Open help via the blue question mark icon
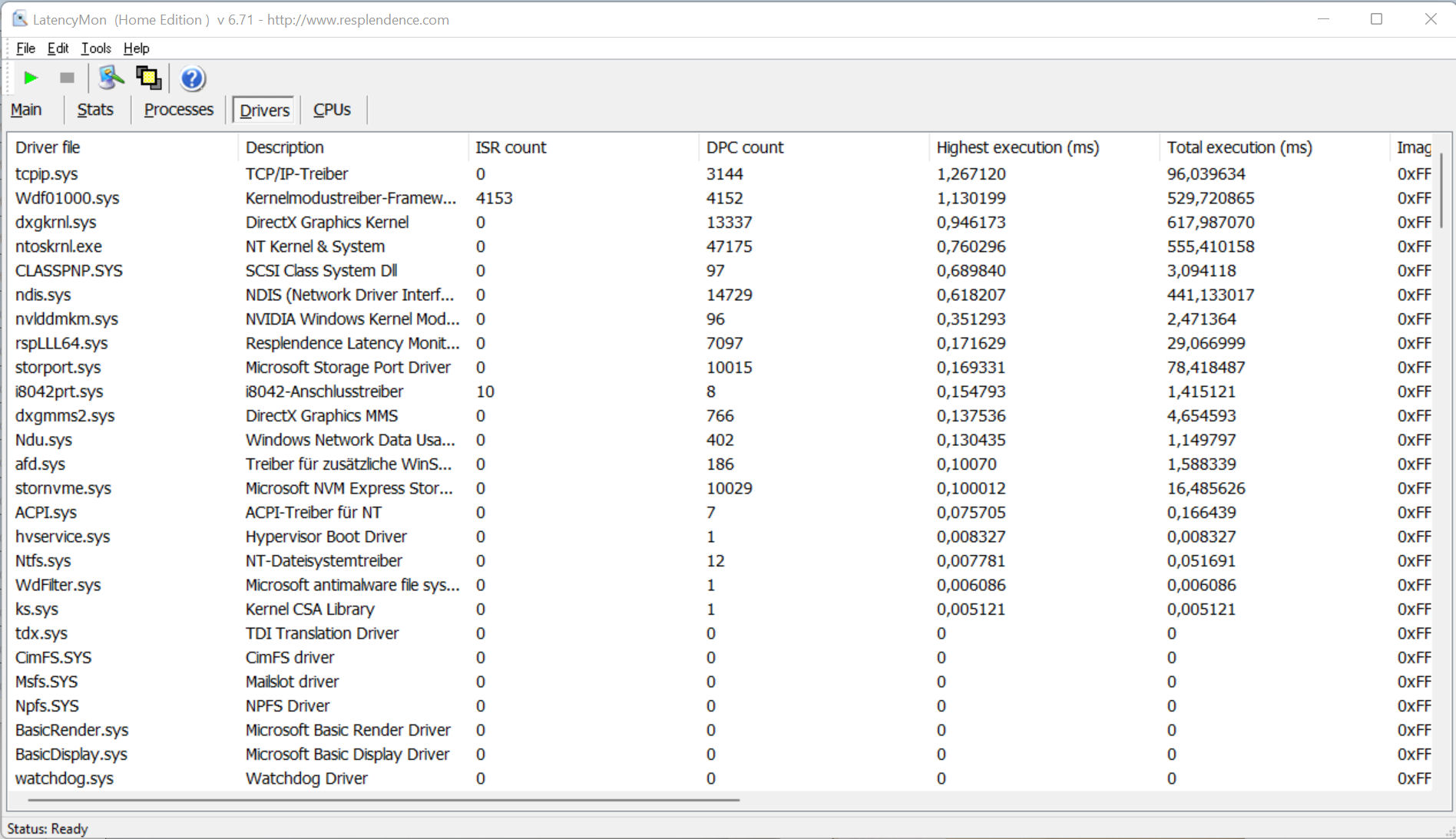This screenshot has width=1456, height=839. [x=192, y=78]
